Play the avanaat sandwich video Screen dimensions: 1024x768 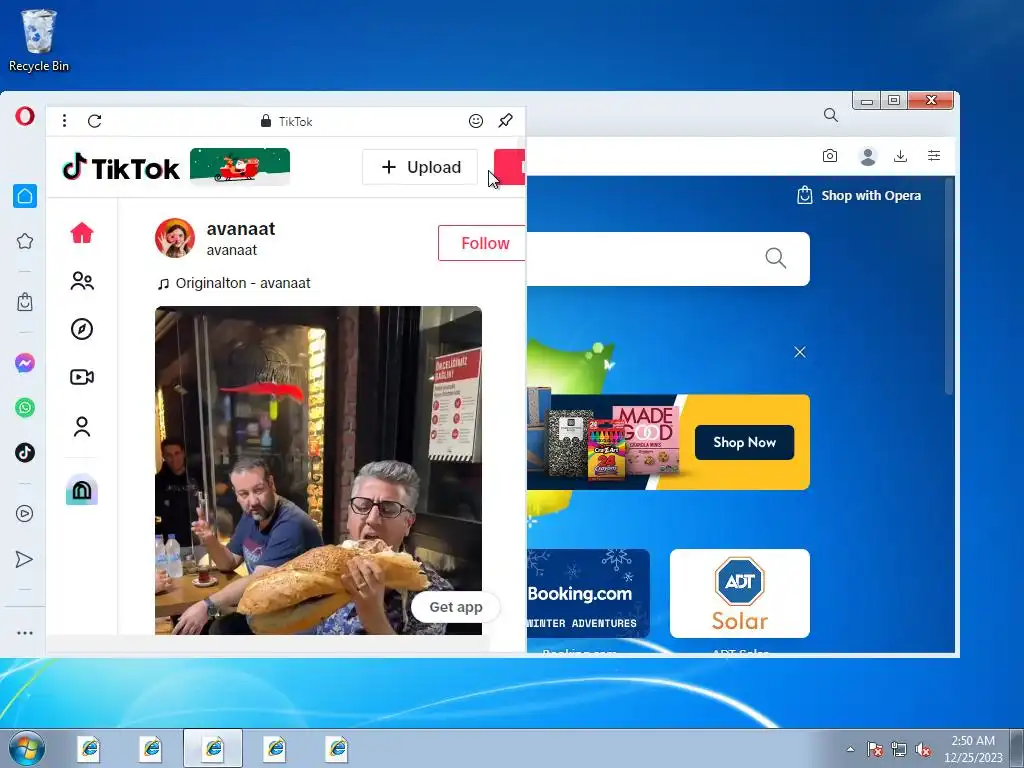[x=319, y=470]
